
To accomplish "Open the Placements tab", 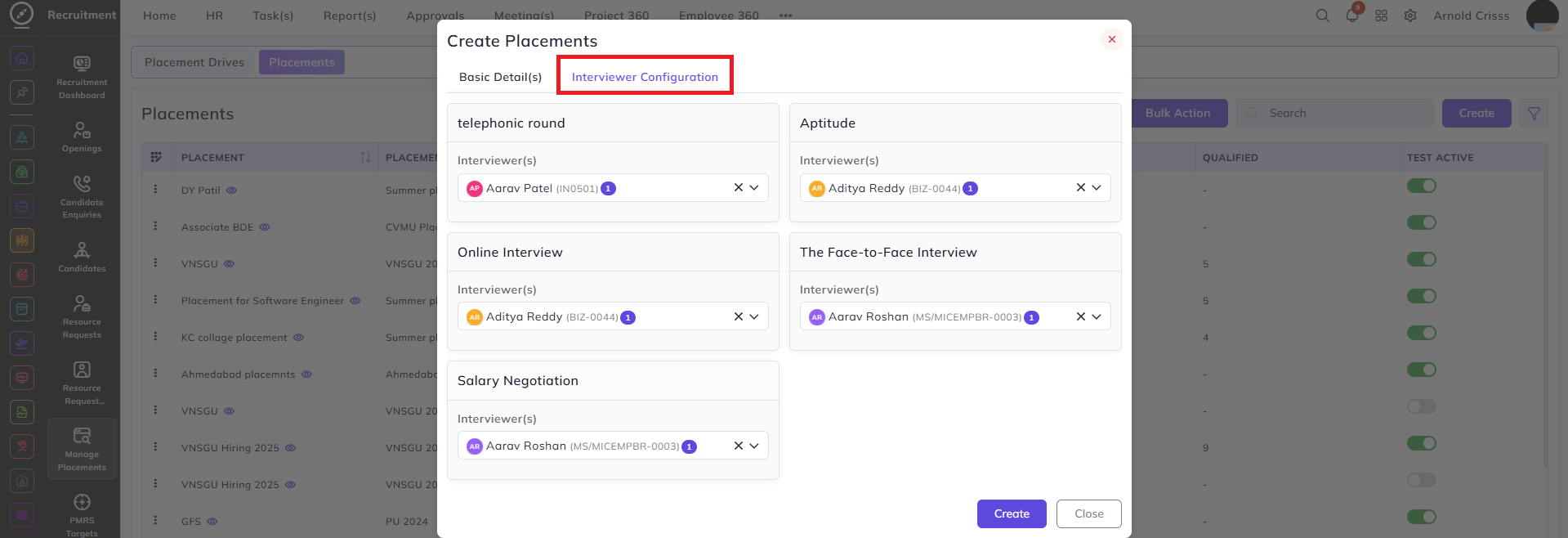I will (302, 62).
